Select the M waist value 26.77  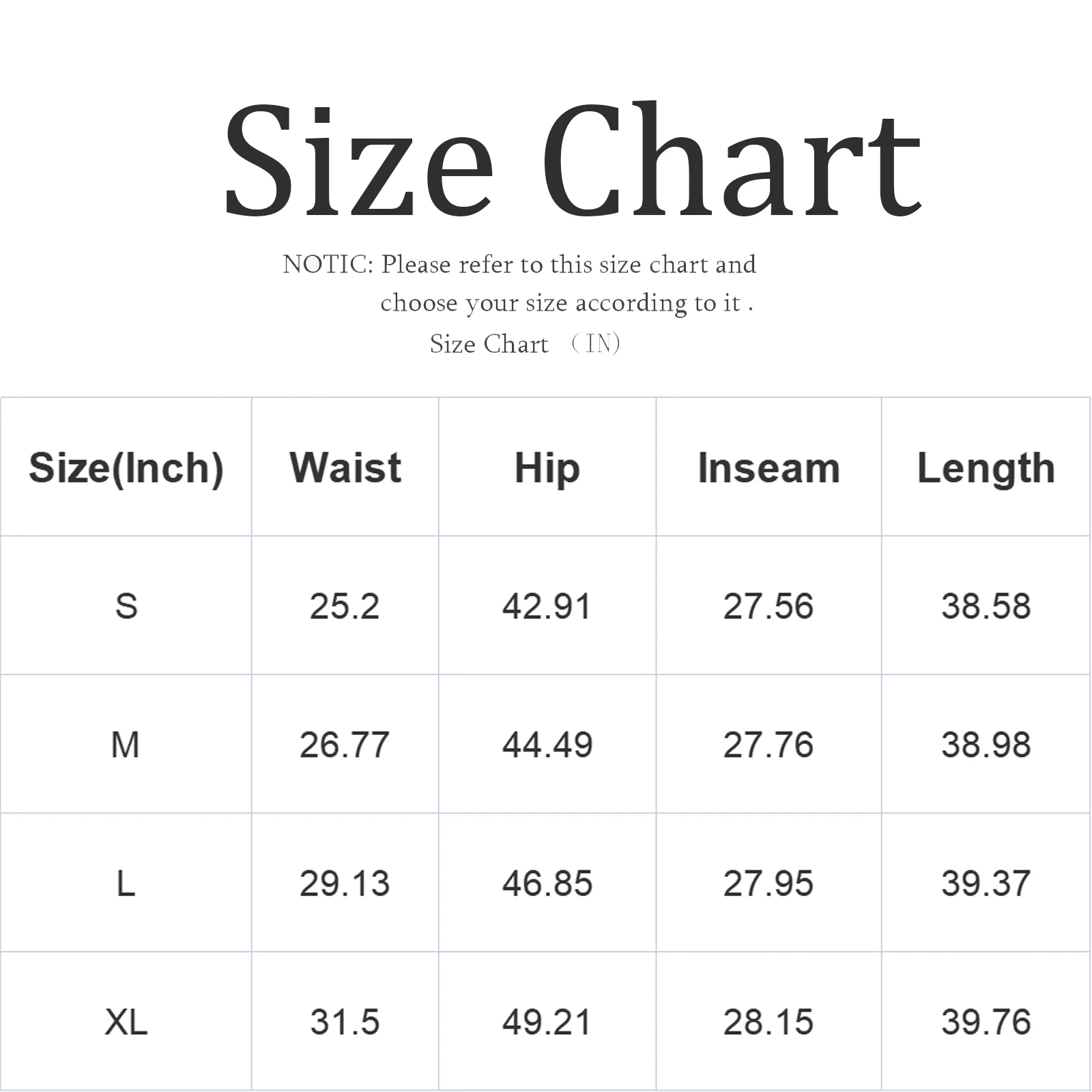click(345, 745)
